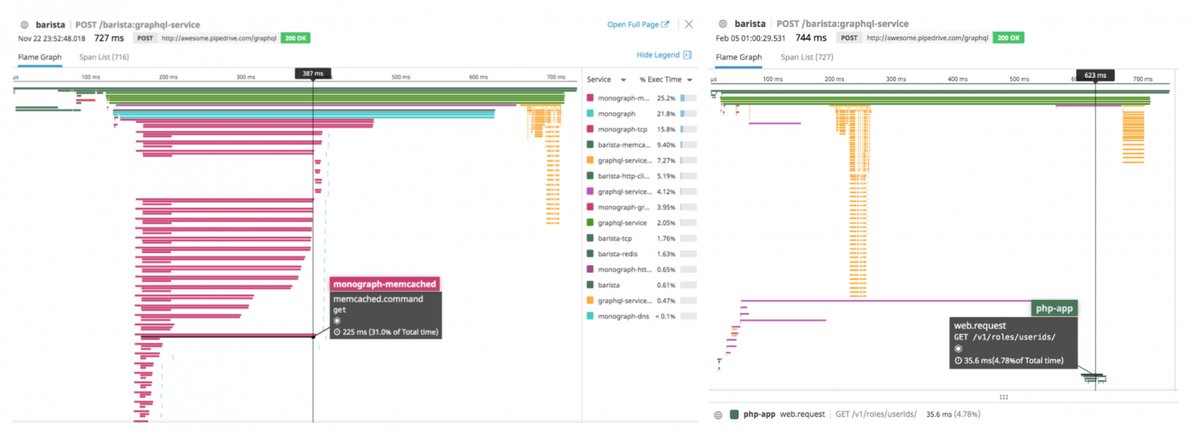This screenshot has height=434, width=1200.
Task: Hide the legend using Hide Legend link
Action: tap(657, 55)
